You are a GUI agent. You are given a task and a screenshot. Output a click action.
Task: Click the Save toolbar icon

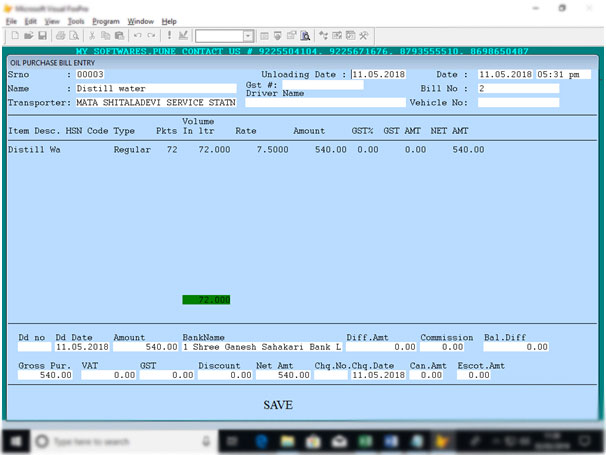pos(42,36)
